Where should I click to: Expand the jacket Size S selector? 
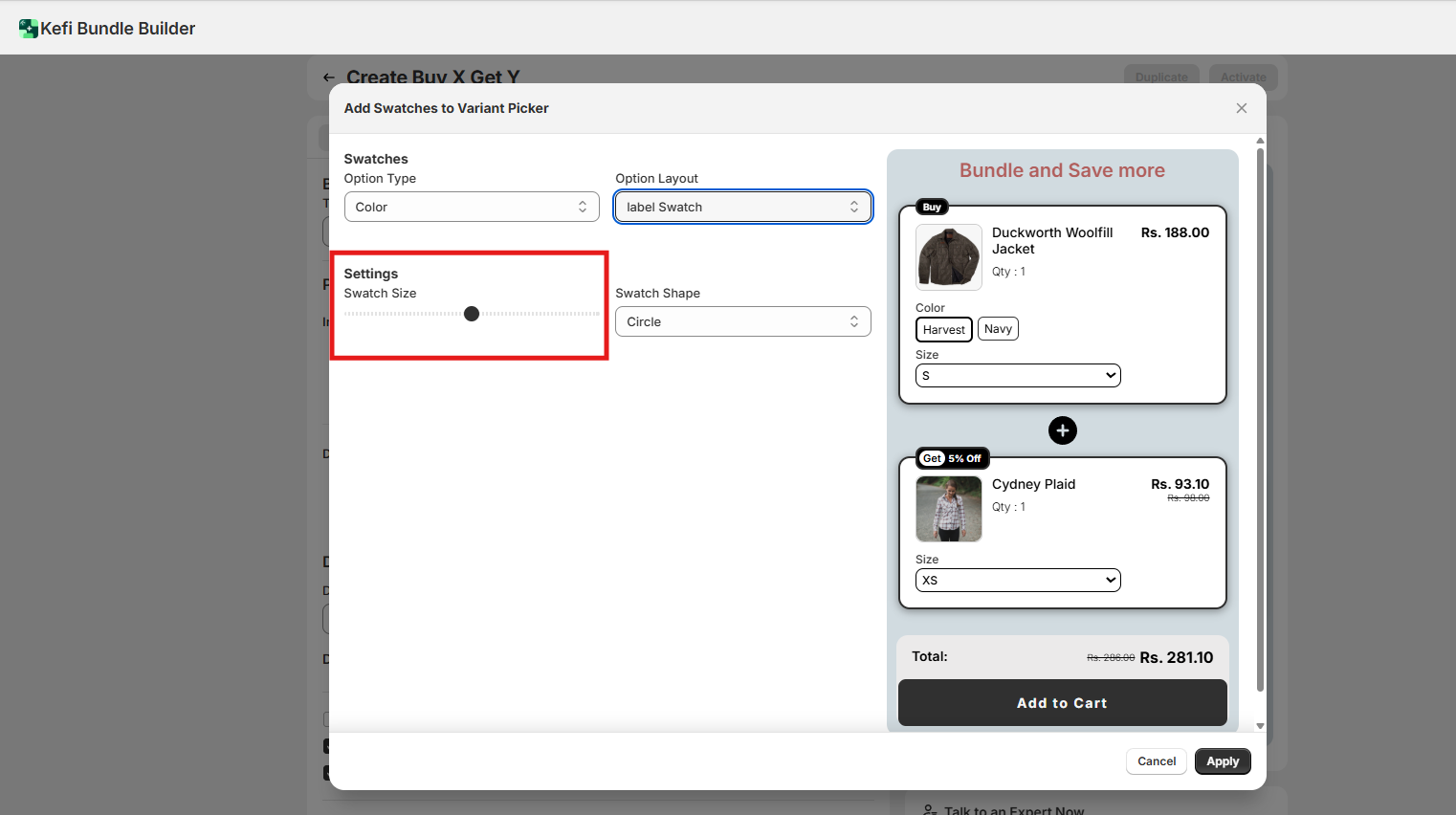(x=1017, y=376)
